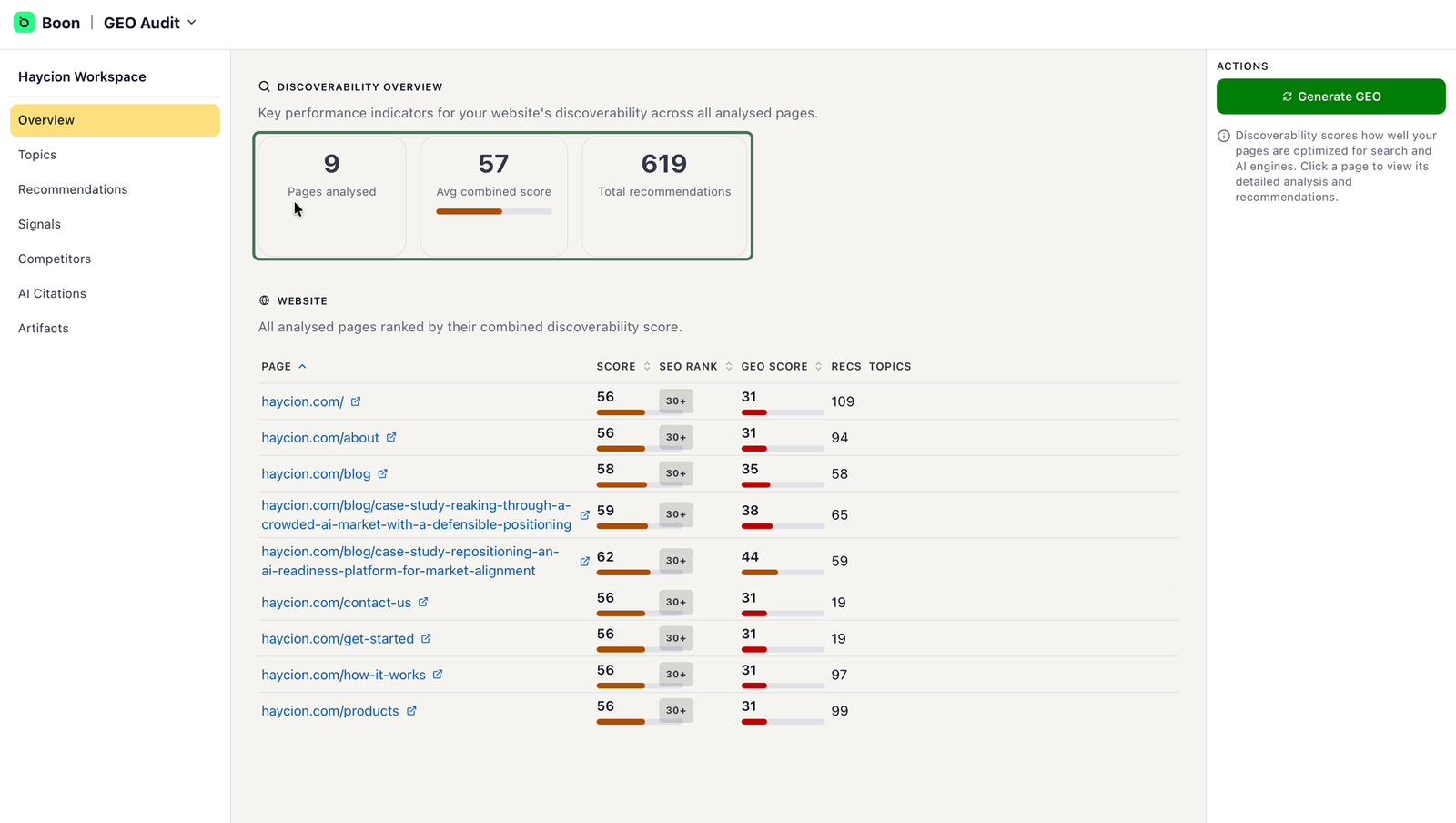Open the haycion.com/contact-us link
The image size is (1456, 823).
coord(336,603)
